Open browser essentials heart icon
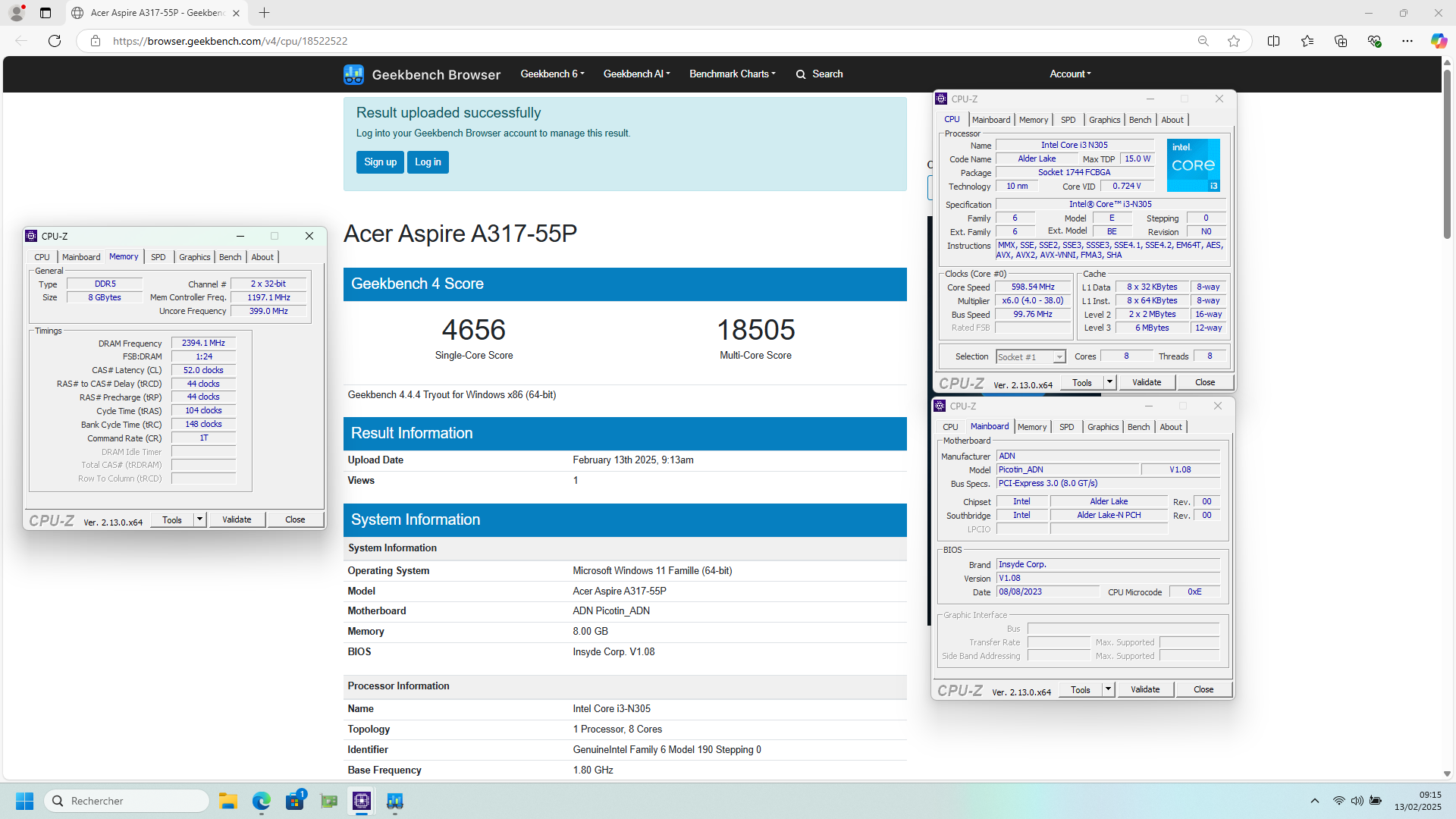 [x=1373, y=41]
